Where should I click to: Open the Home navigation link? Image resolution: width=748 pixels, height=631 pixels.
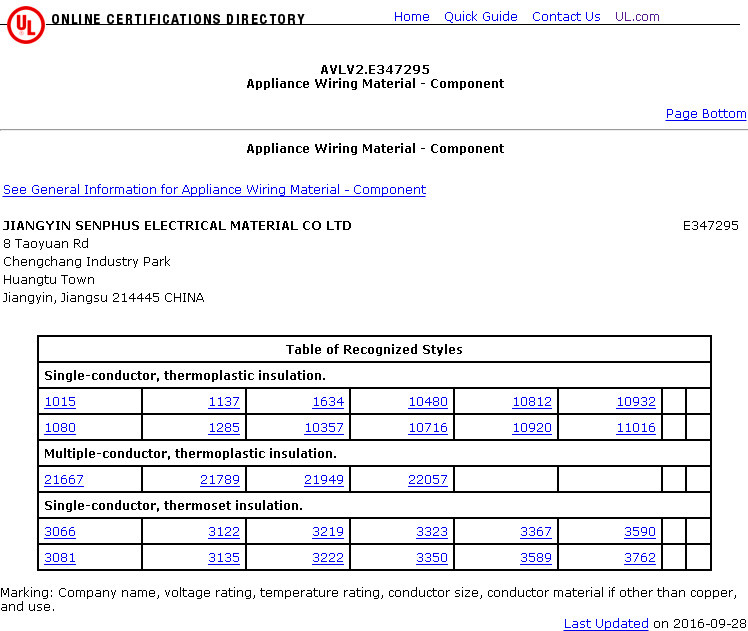(x=411, y=17)
